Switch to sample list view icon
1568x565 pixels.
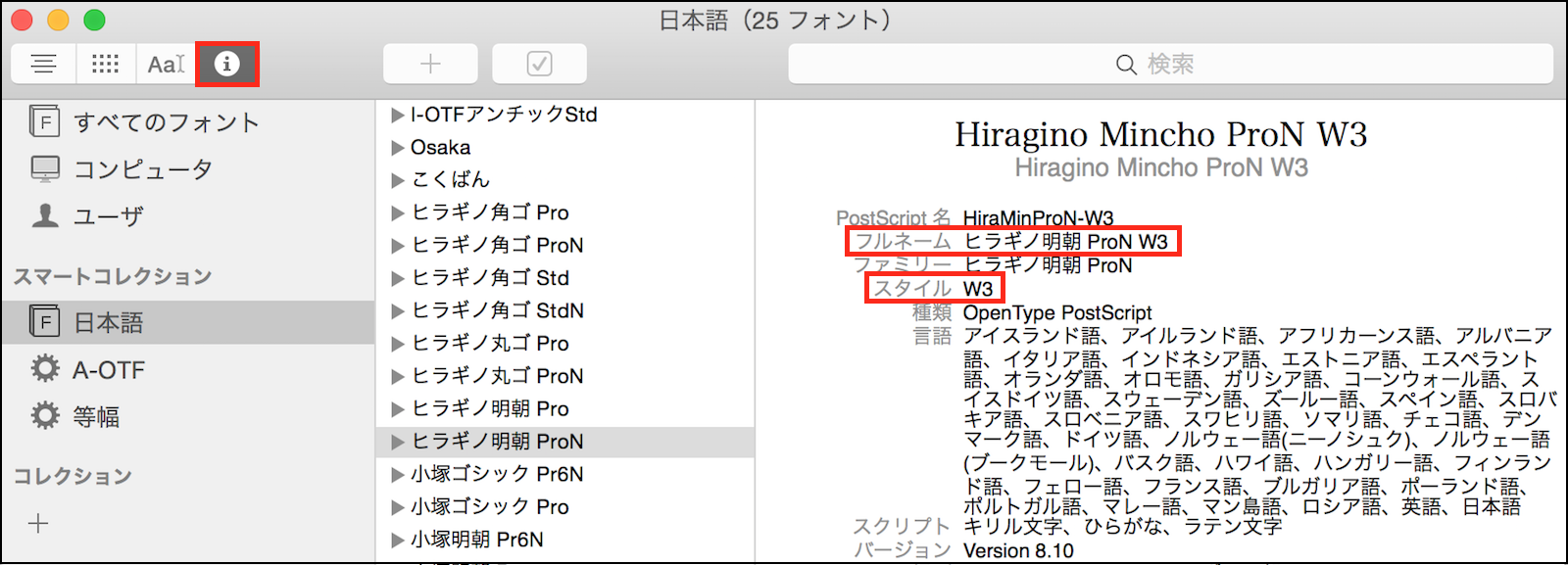pyautogui.click(x=43, y=65)
